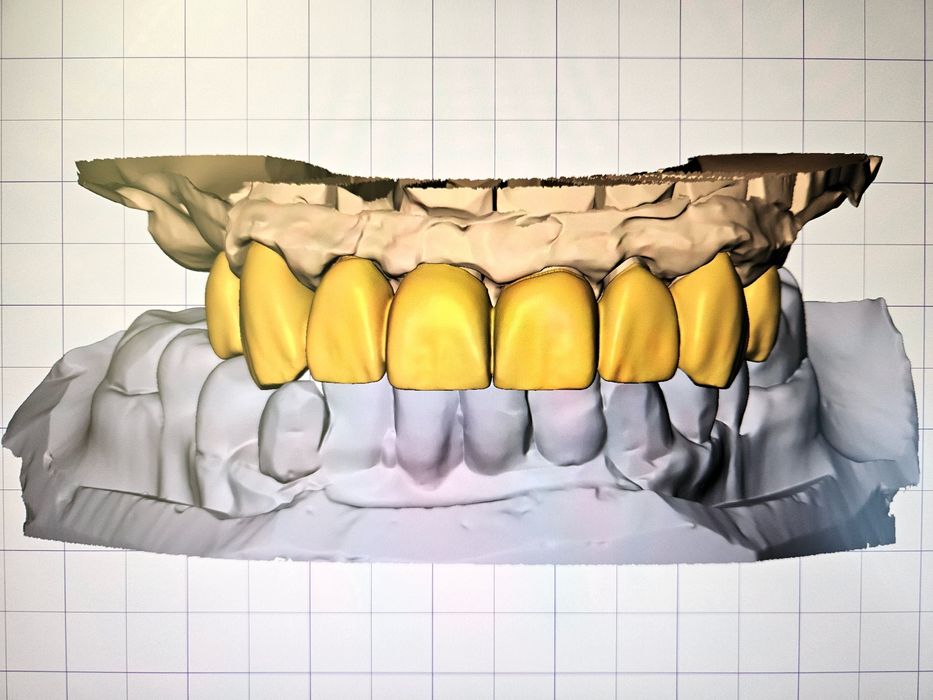Click the yellow lateral incisor crown on viewer's left
This screenshot has height=700, width=933.
pos(349,321)
